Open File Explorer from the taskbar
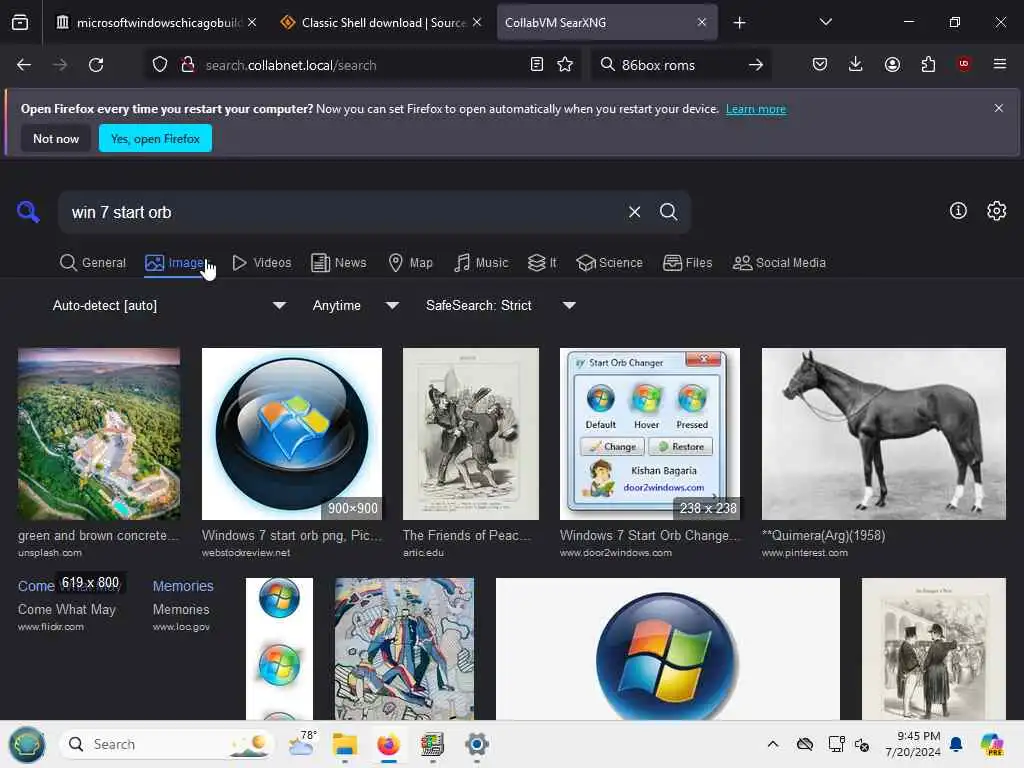1024x768 pixels. (344, 744)
